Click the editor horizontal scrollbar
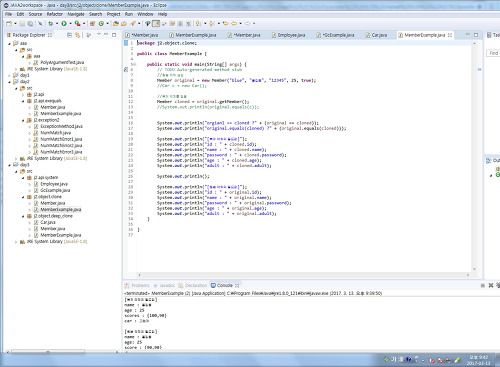500x367 pixels. tap(303, 275)
